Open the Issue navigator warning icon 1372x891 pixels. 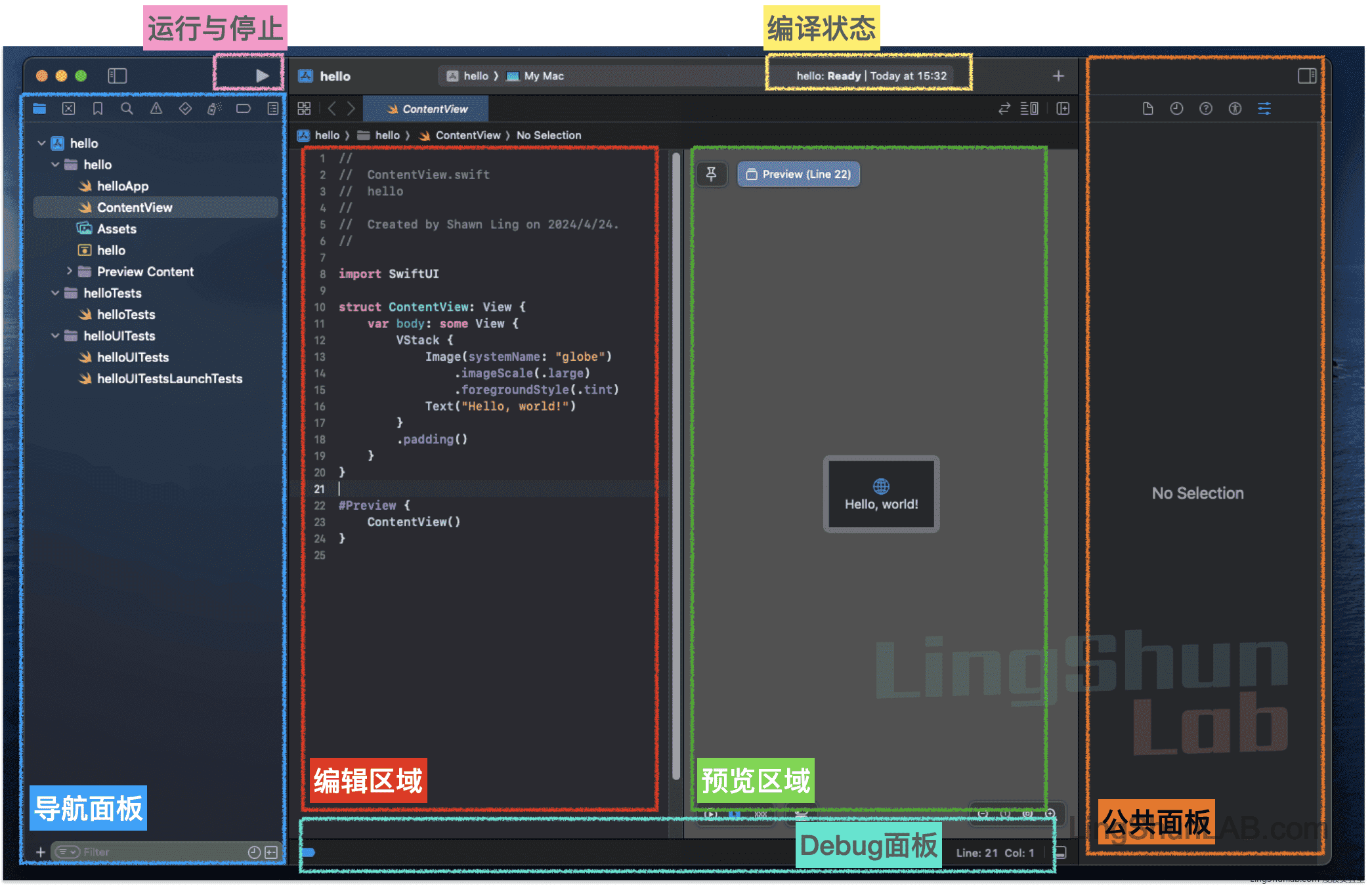tap(156, 109)
